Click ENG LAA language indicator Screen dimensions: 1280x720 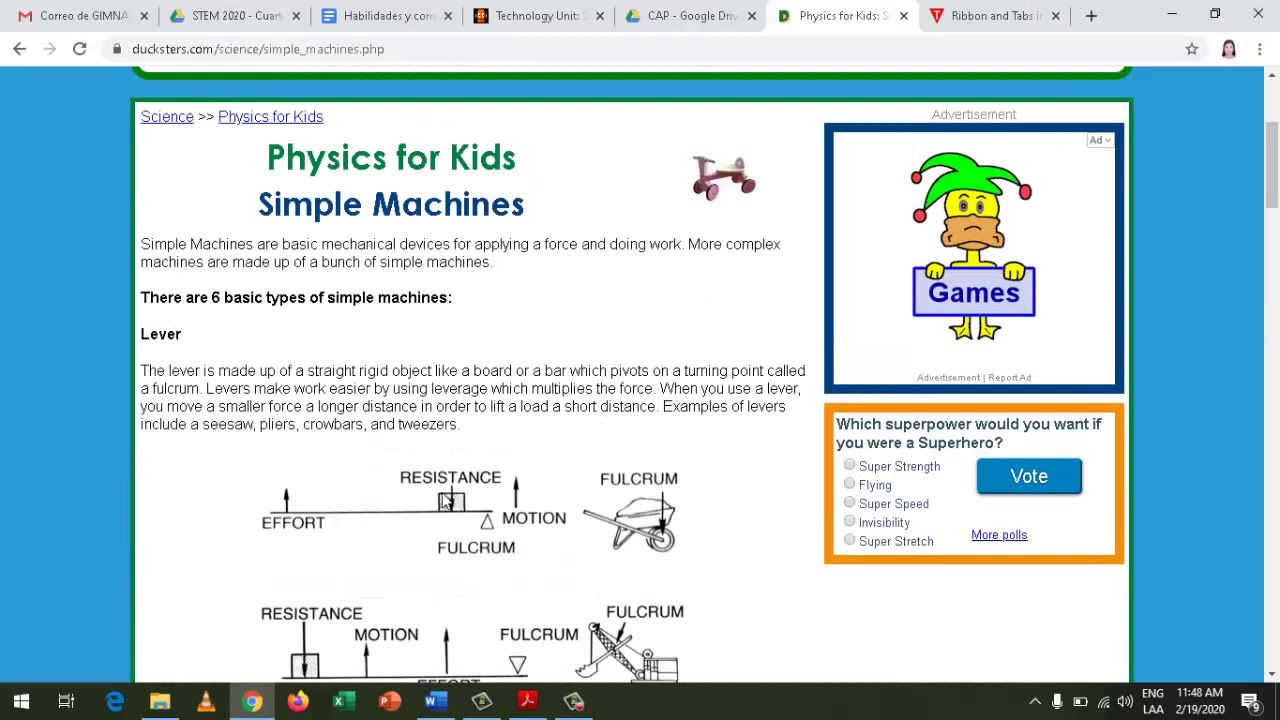coord(1153,701)
